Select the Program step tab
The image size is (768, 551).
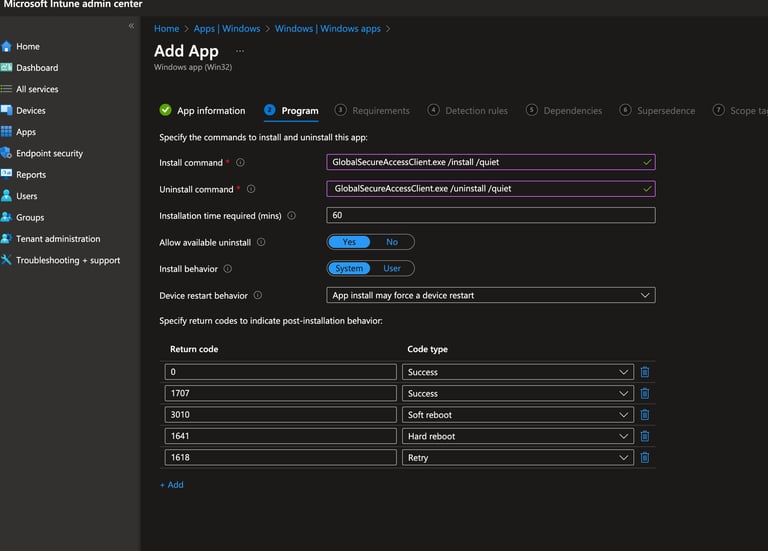pos(291,111)
